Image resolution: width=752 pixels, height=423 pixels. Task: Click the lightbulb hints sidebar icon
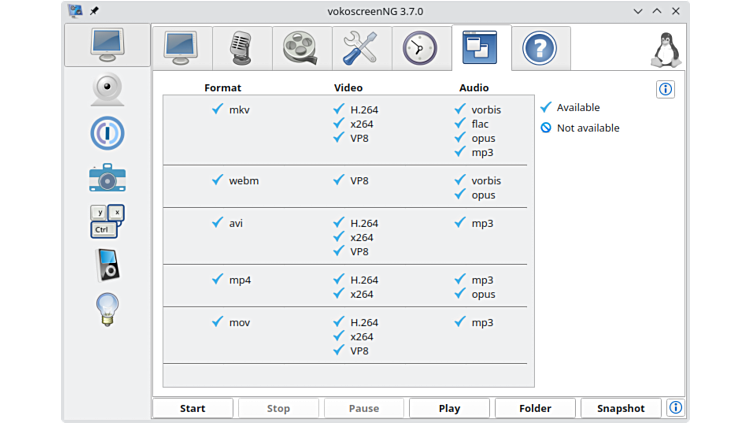point(107,307)
